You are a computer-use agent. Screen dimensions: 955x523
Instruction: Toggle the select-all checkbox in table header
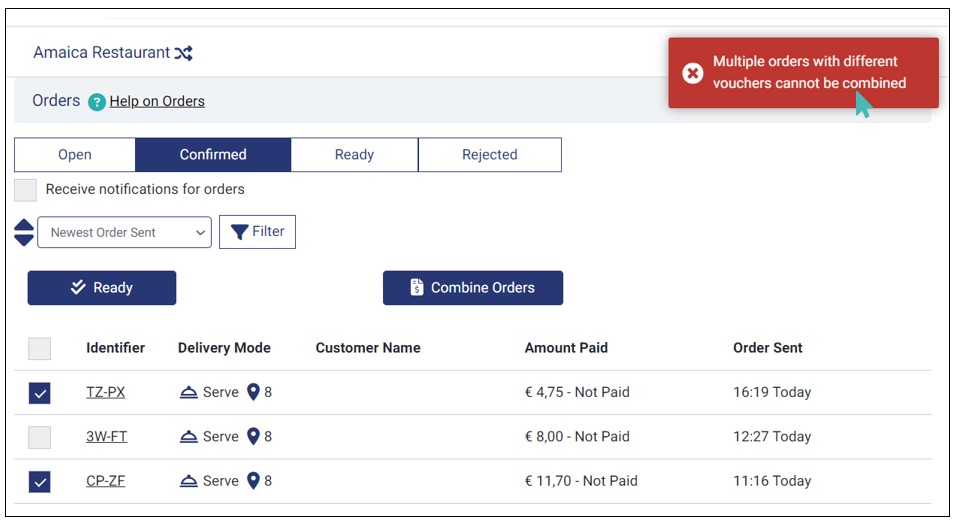tap(40, 349)
